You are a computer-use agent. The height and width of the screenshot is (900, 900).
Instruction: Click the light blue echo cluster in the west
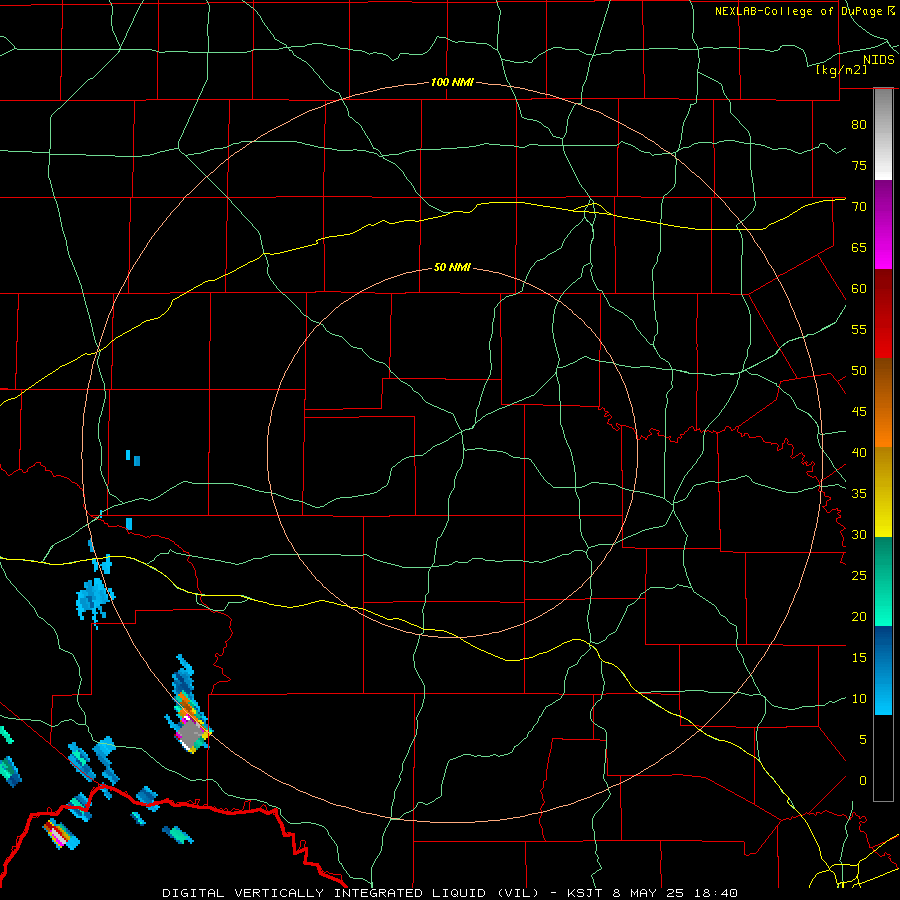95,600
